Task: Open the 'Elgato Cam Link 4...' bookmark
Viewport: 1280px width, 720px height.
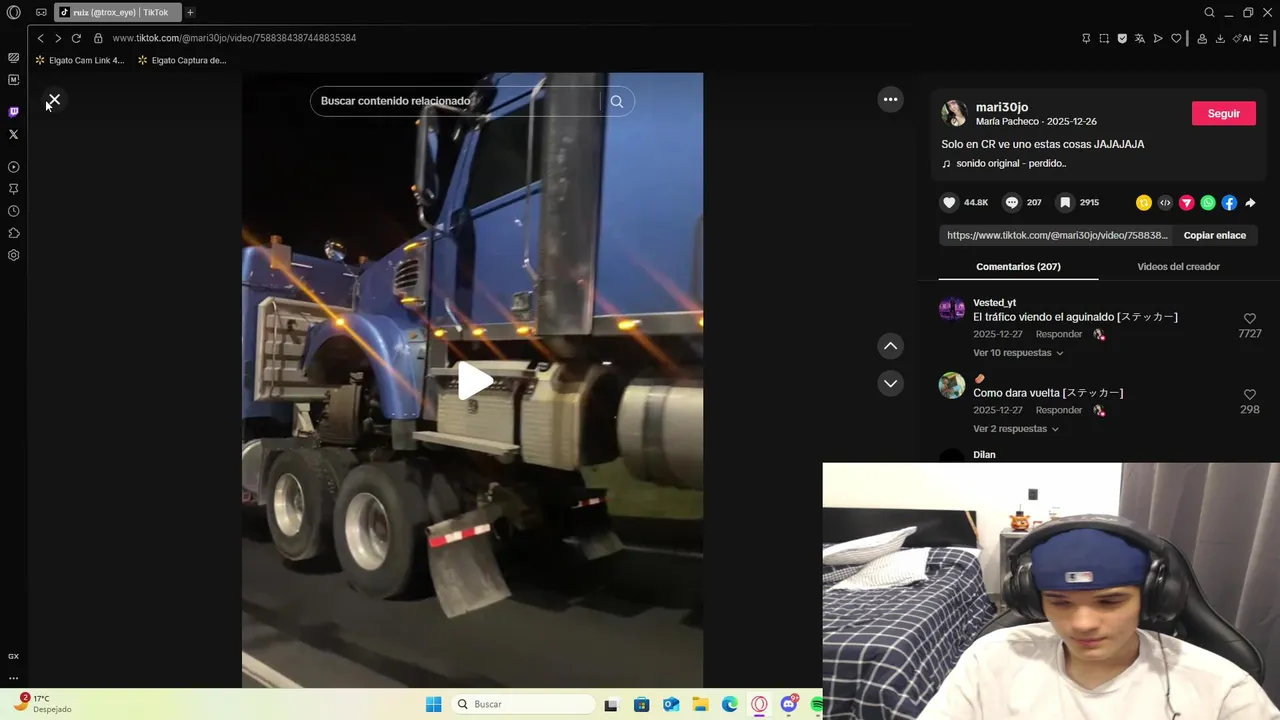Action: point(79,60)
